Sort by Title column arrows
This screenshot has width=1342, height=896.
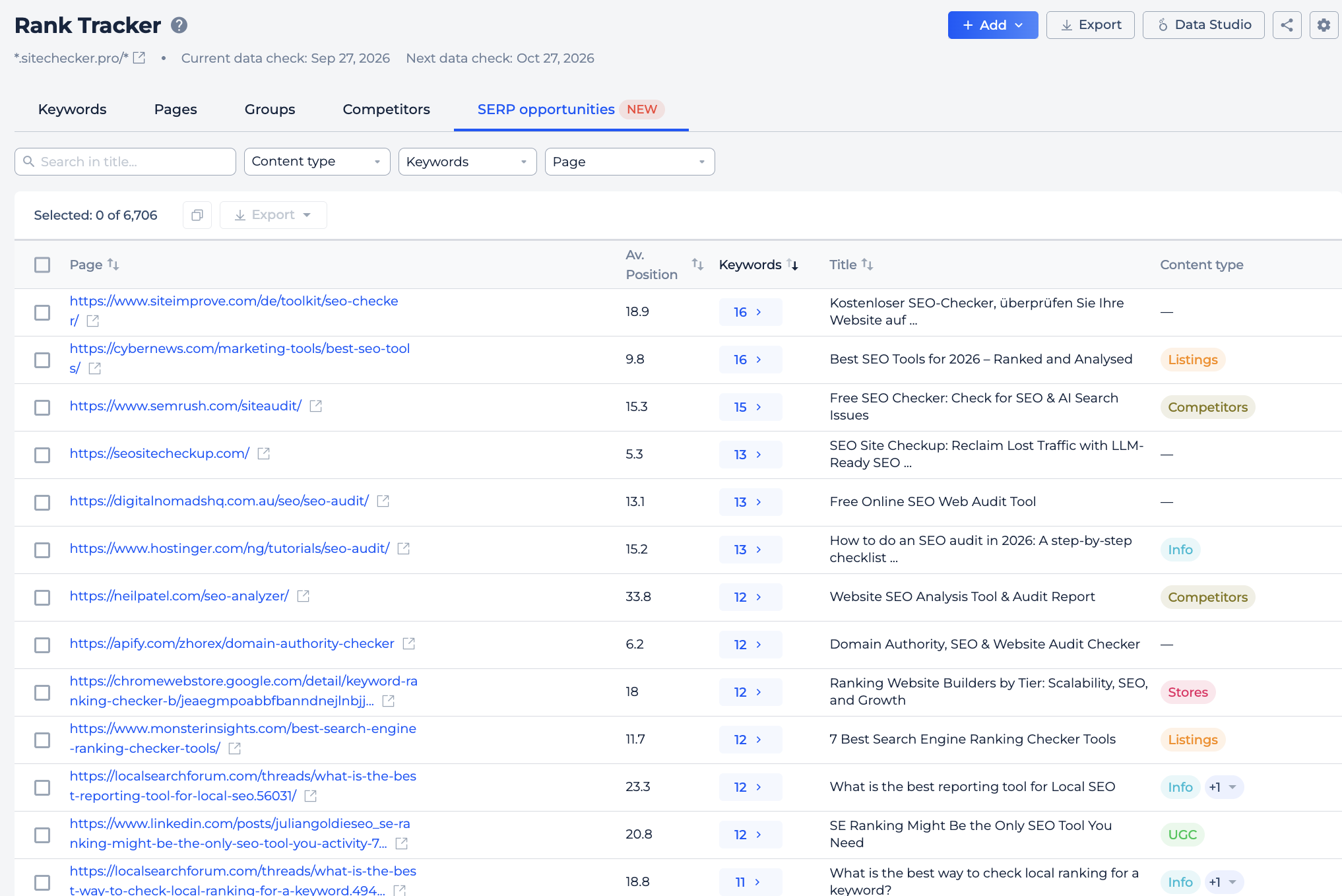867,265
